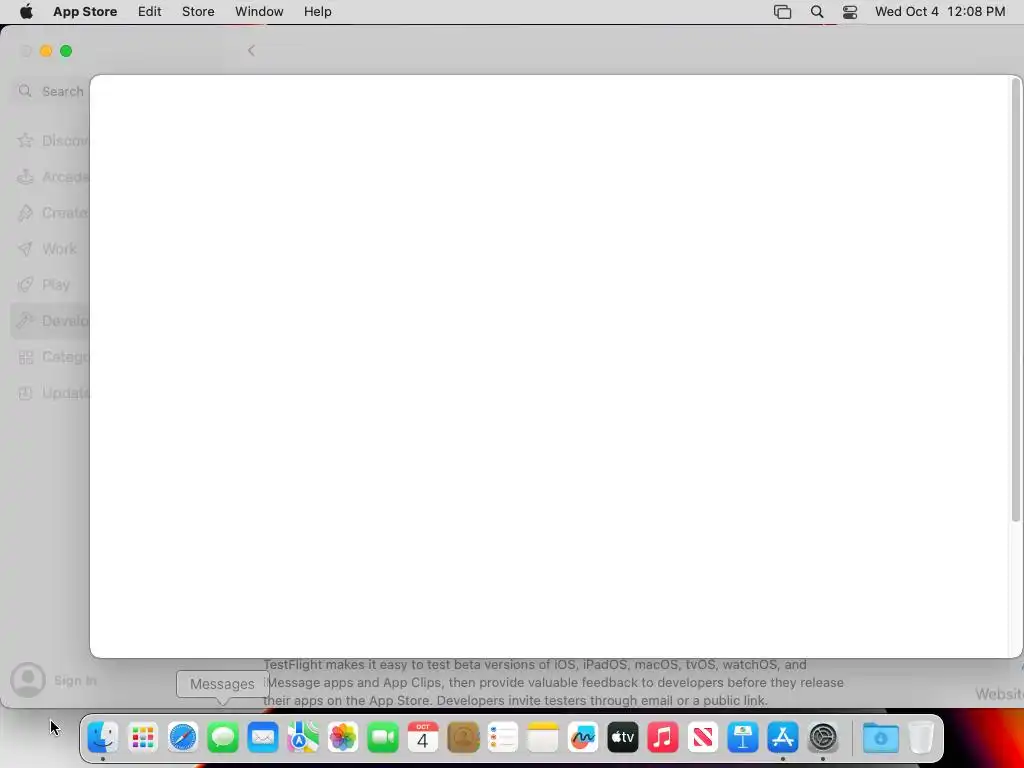Select Updates in the sidebar
Screen dimensions: 1024x768
(51, 393)
